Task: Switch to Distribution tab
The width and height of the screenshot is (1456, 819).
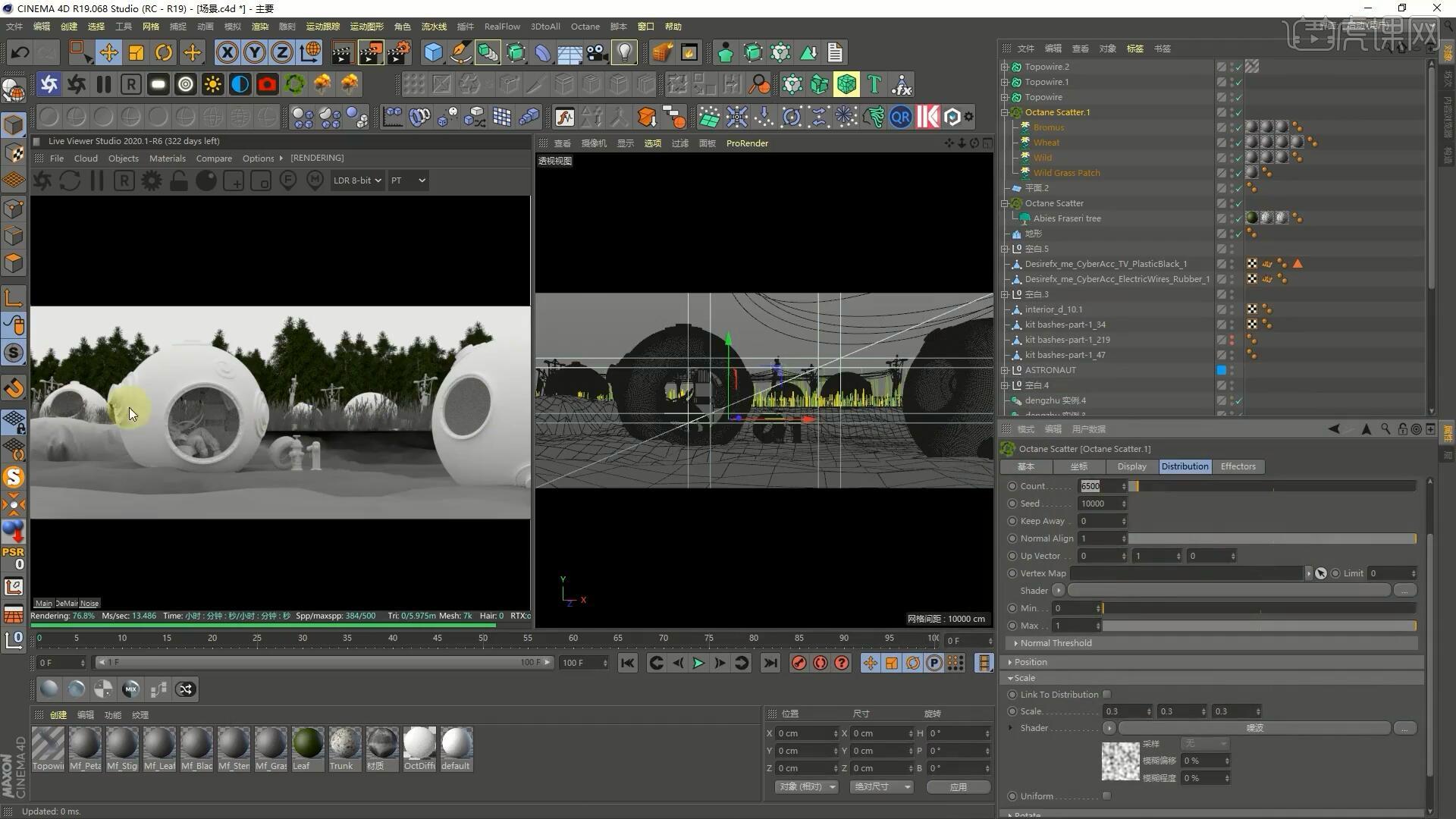Action: point(1185,466)
